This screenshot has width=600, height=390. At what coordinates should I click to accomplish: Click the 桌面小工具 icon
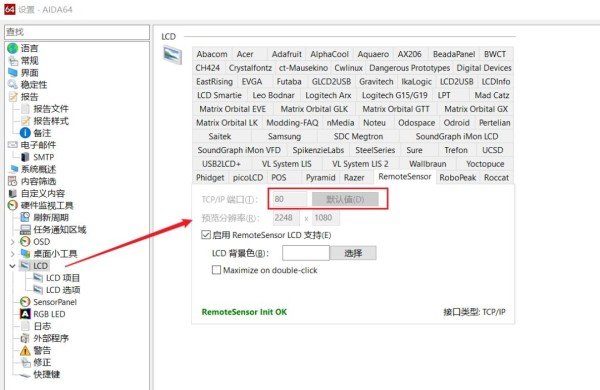(25, 253)
